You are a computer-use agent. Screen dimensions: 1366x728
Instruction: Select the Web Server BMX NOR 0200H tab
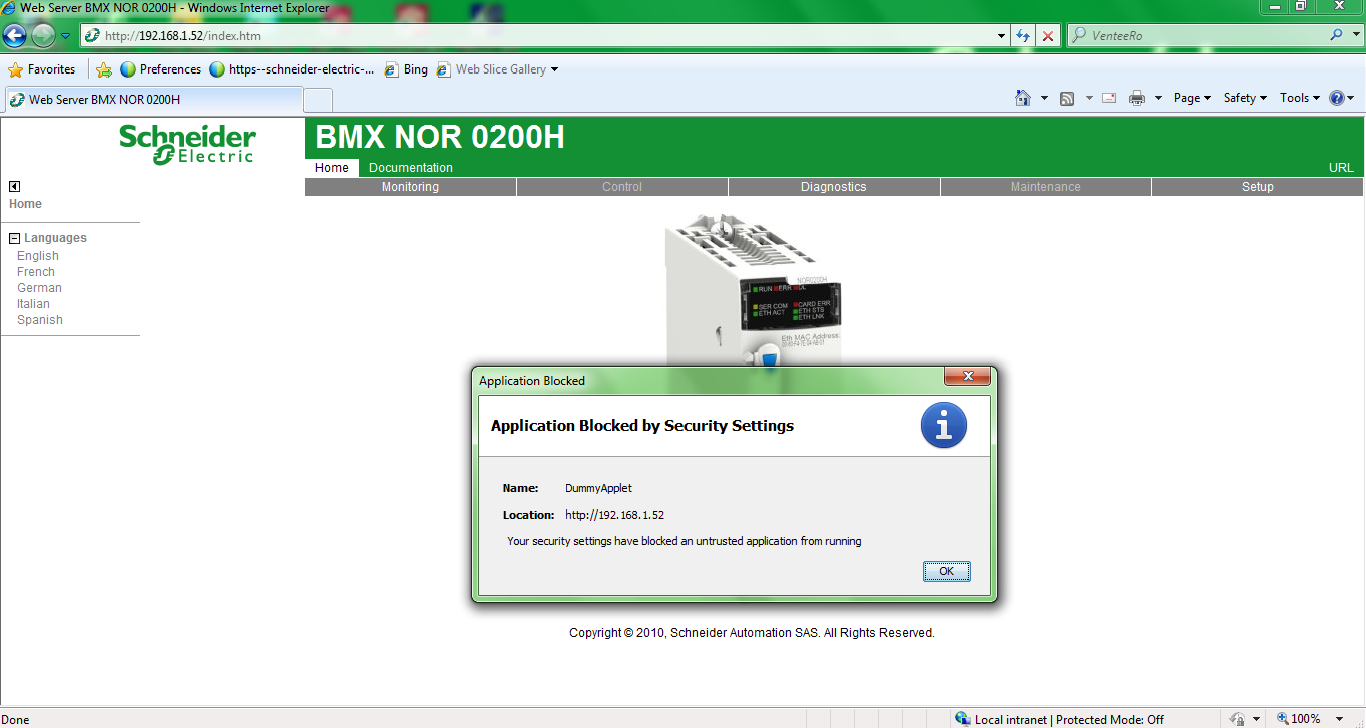tap(152, 100)
